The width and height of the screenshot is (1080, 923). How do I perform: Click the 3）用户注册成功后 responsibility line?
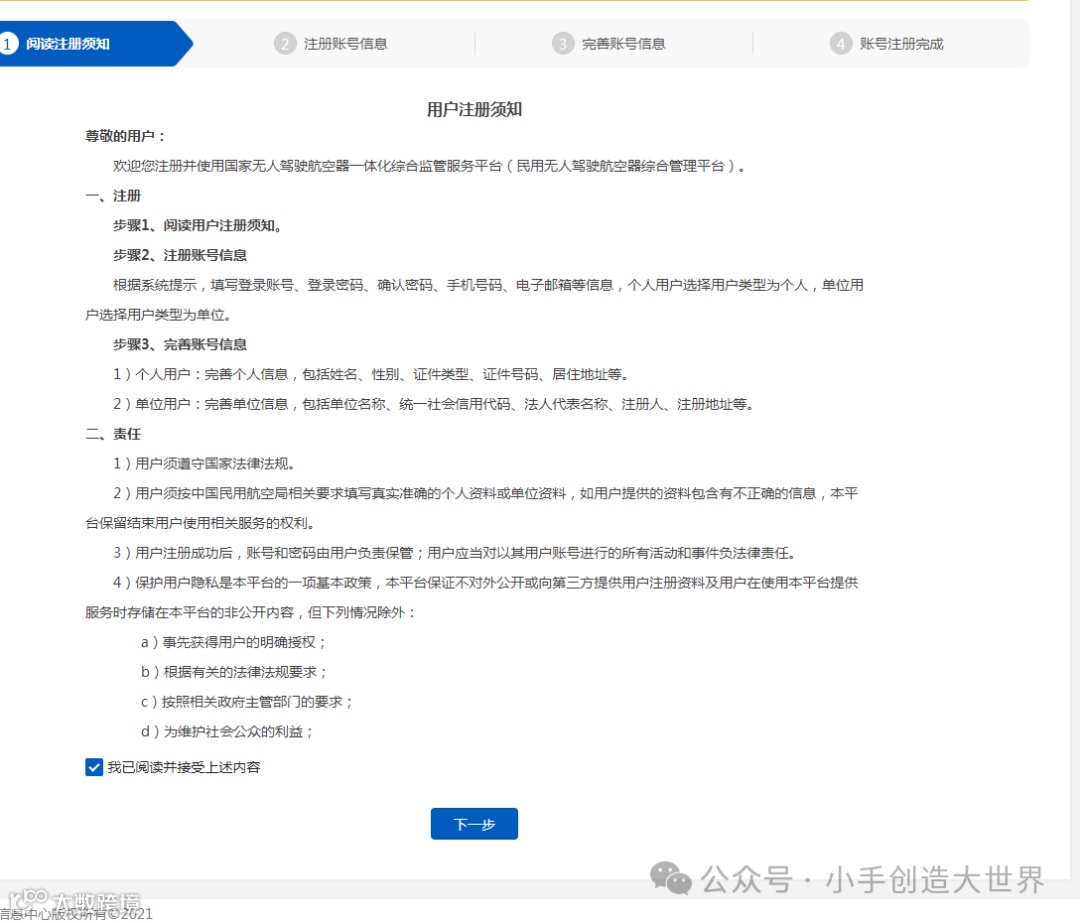455,552
